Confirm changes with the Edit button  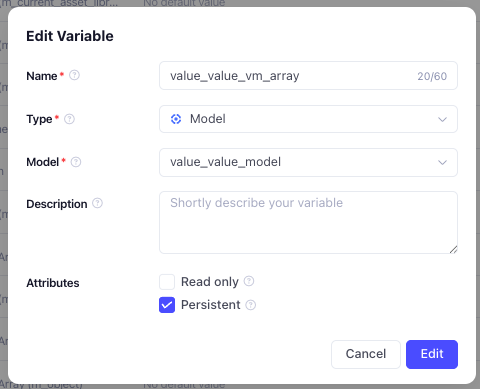432,354
